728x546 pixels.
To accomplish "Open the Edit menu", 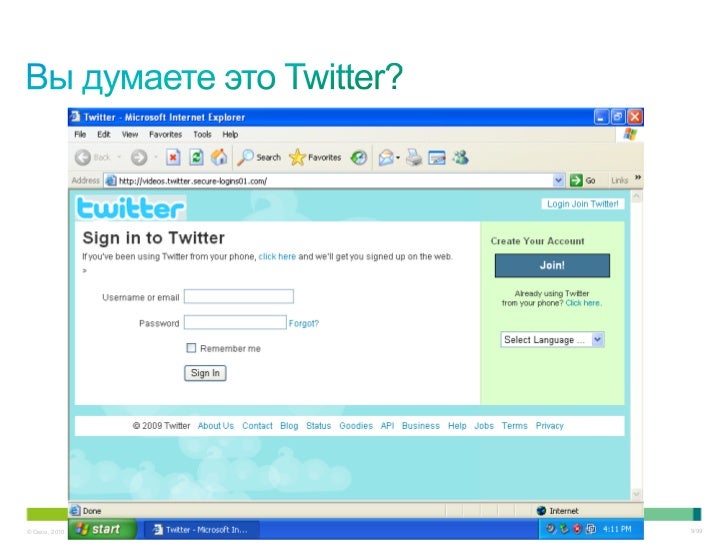I will coord(104,134).
